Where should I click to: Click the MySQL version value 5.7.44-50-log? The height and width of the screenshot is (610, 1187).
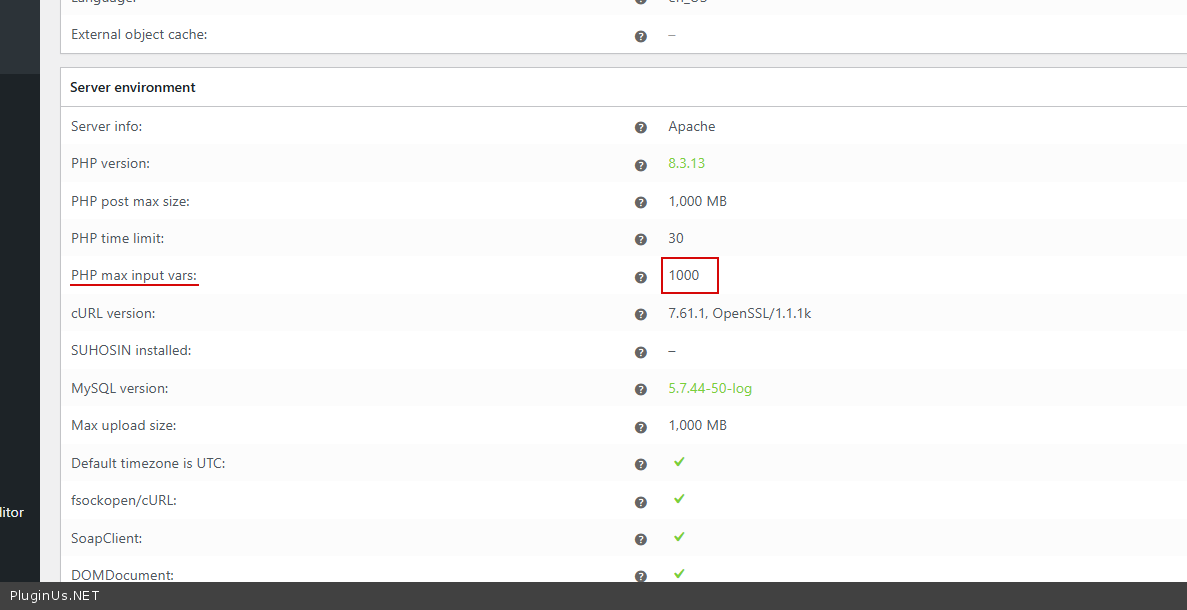coord(710,388)
